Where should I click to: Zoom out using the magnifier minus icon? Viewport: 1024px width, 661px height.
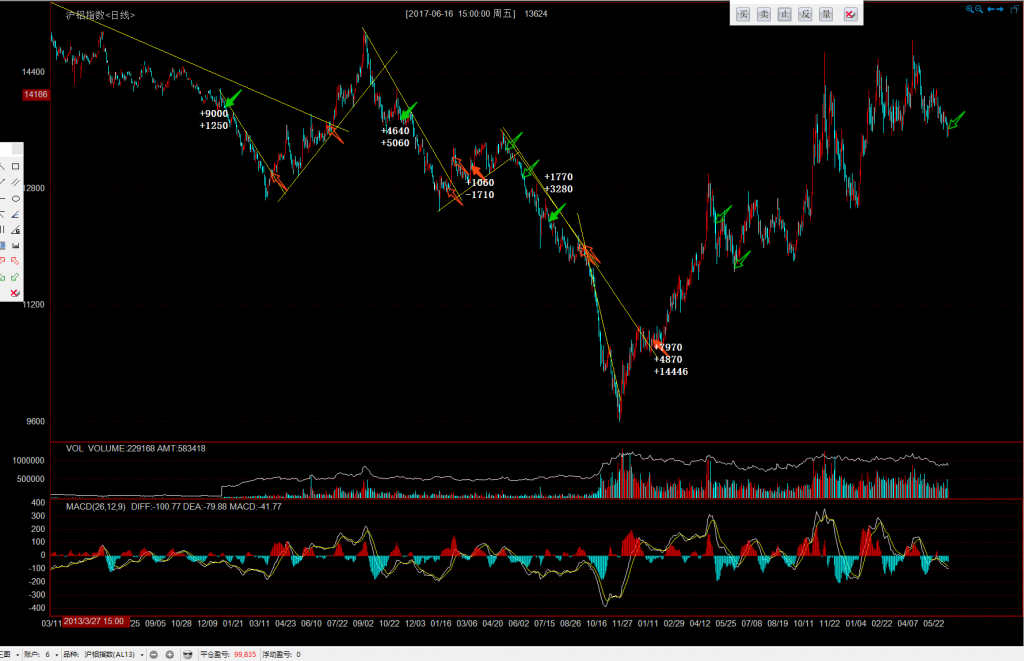point(979,9)
